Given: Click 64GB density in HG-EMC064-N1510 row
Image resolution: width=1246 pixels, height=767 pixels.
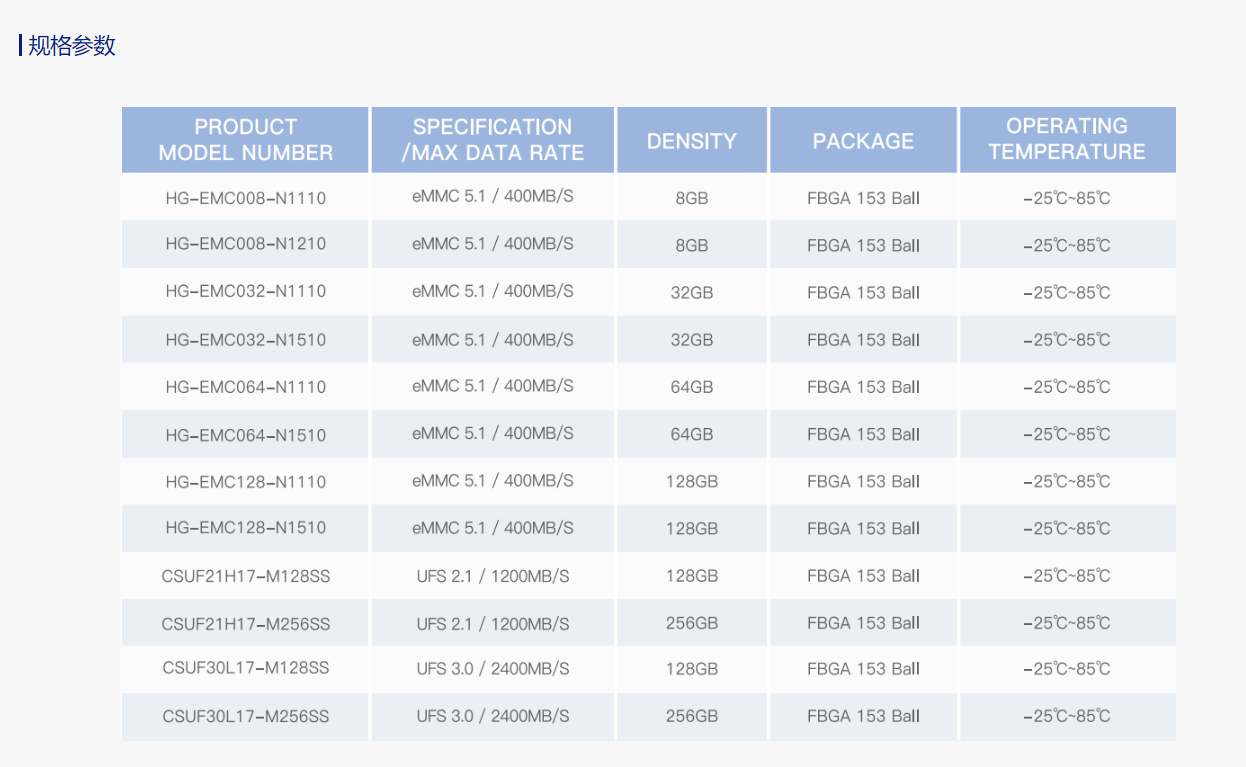Looking at the screenshot, I should click(x=692, y=434).
